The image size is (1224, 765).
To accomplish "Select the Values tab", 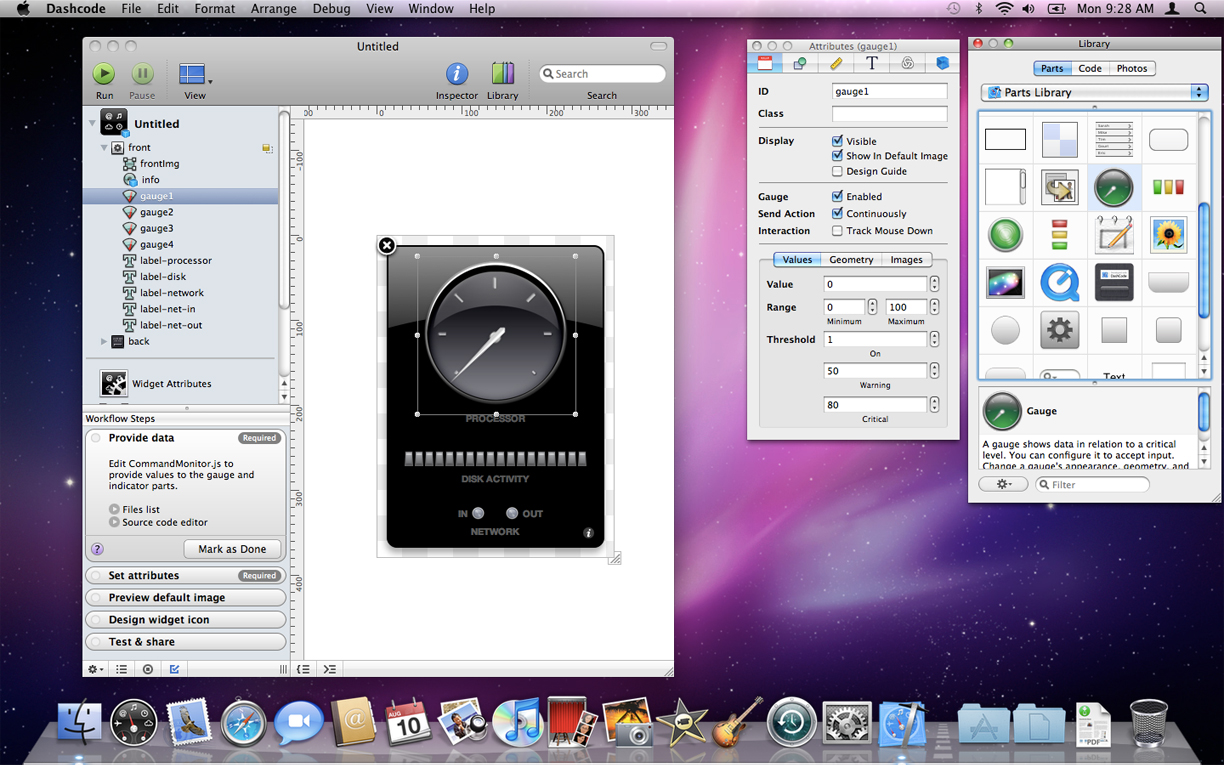I will tap(797, 259).
